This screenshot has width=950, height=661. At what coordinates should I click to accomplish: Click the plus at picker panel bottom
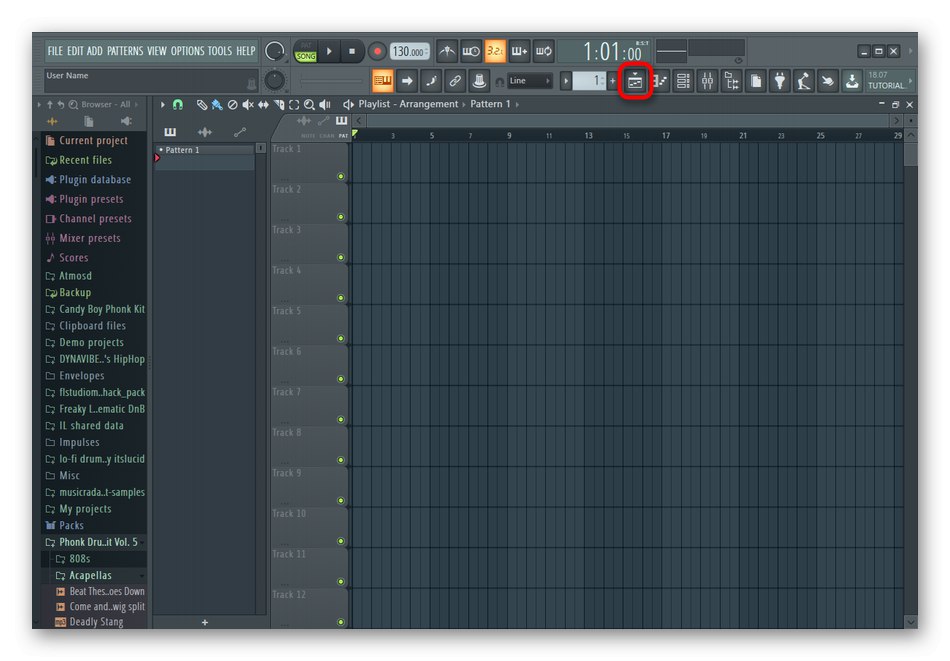205,622
